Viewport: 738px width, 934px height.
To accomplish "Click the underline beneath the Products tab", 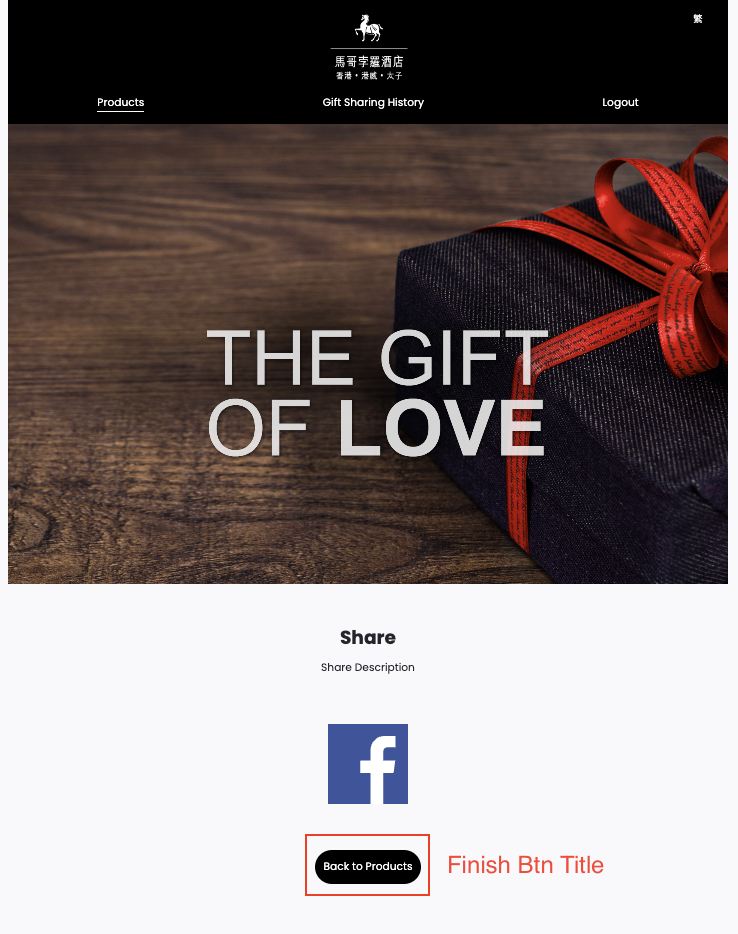I will [120, 111].
